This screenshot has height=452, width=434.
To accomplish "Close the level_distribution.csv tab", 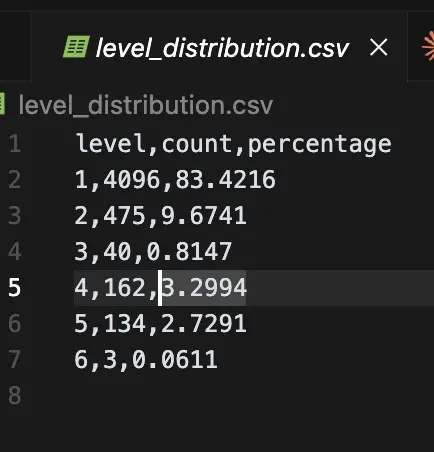I will pyautogui.click(x=379, y=47).
